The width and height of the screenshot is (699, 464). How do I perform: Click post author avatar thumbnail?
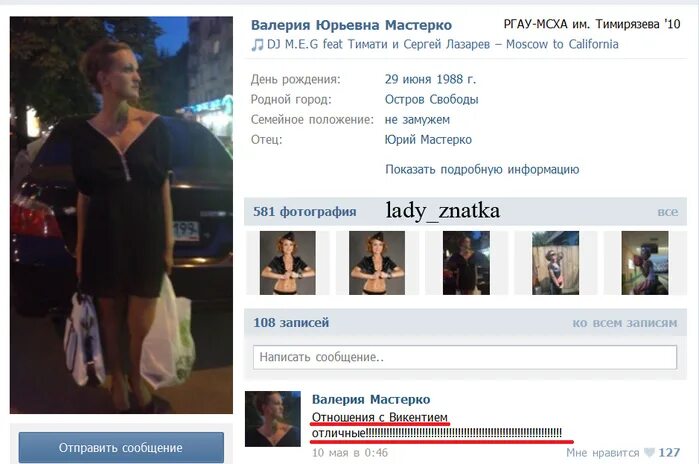coord(273,419)
